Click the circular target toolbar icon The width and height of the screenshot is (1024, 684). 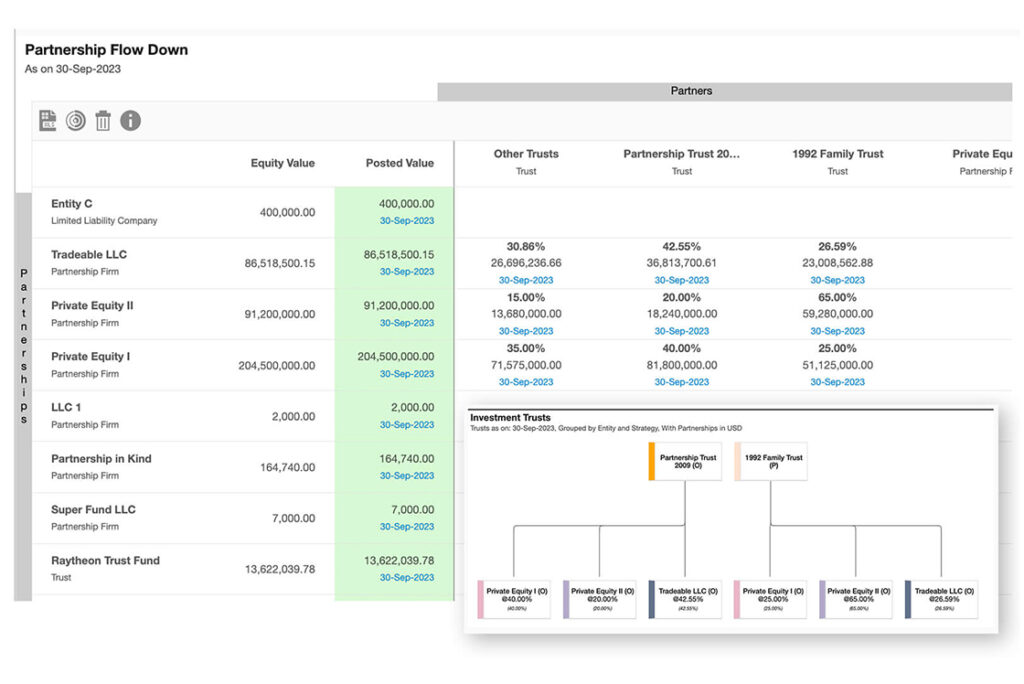click(75, 121)
